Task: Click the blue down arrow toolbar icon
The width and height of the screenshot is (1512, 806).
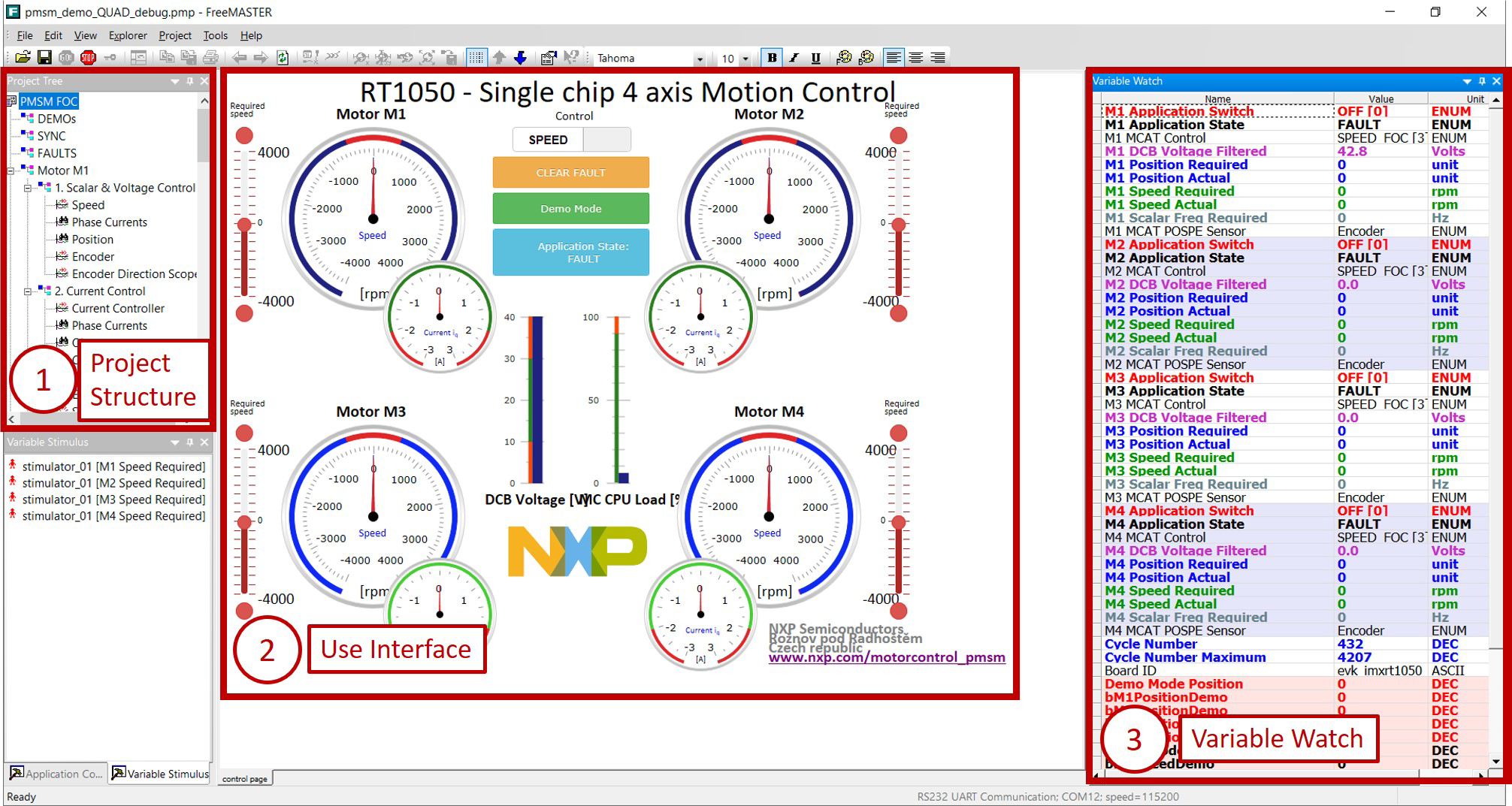Action: [520, 57]
